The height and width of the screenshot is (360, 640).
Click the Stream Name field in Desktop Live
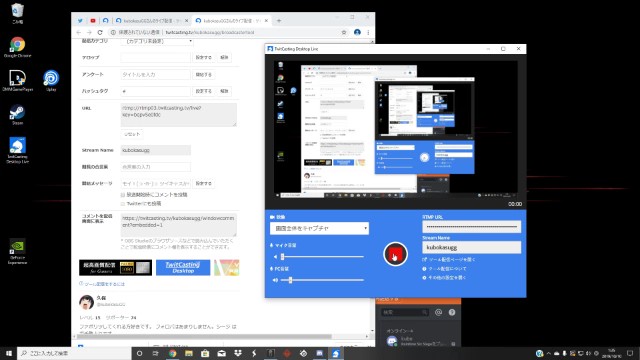click(471, 247)
